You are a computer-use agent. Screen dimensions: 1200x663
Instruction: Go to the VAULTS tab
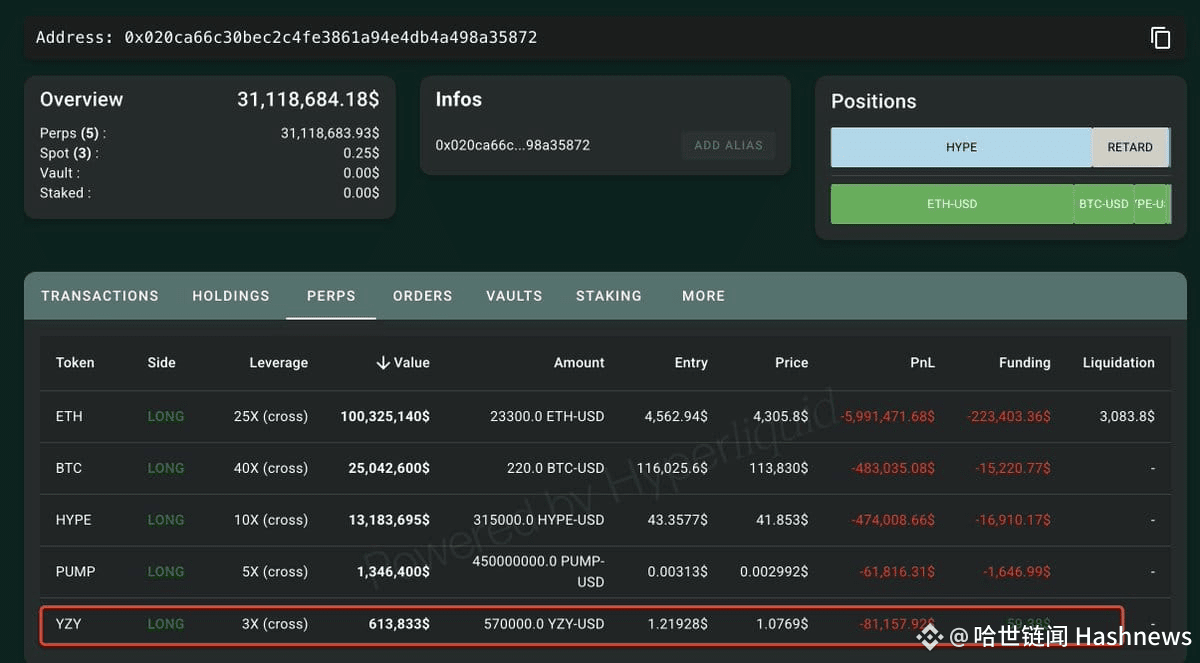click(x=514, y=296)
